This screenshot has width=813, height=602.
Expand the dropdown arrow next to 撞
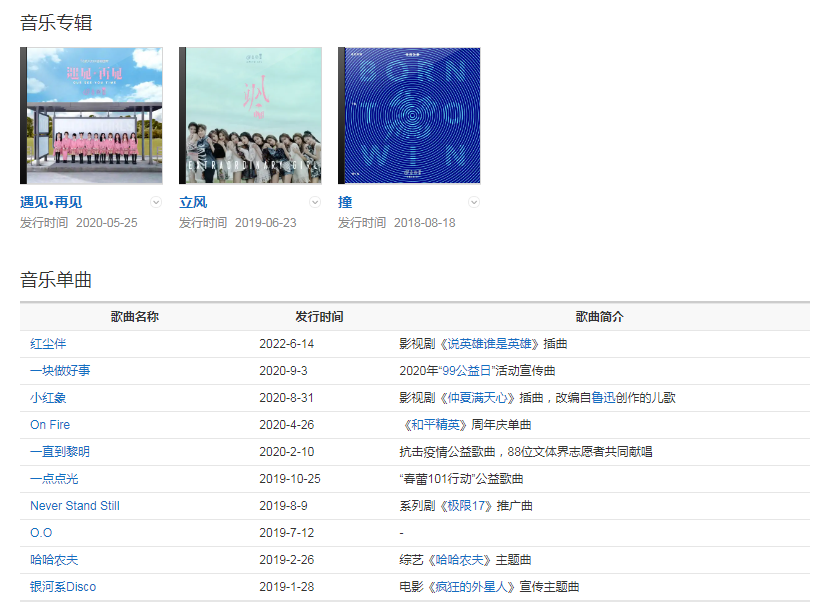pyautogui.click(x=474, y=202)
